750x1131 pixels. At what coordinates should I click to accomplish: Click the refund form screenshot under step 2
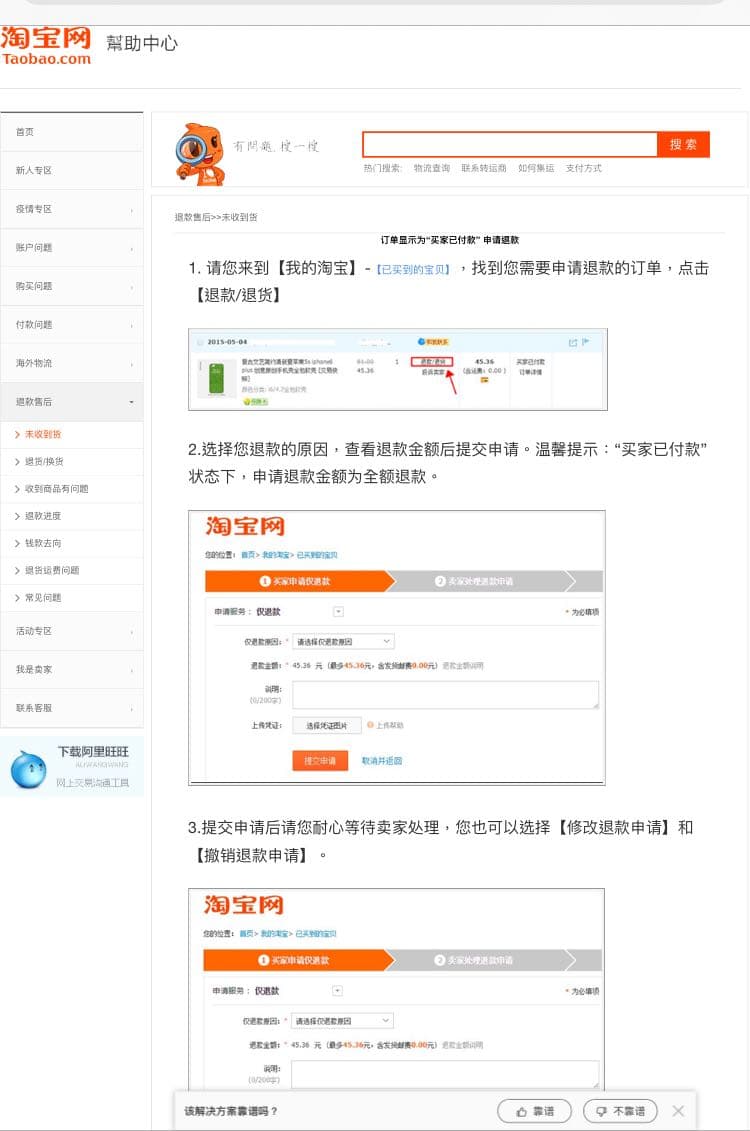tap(397, 648)
